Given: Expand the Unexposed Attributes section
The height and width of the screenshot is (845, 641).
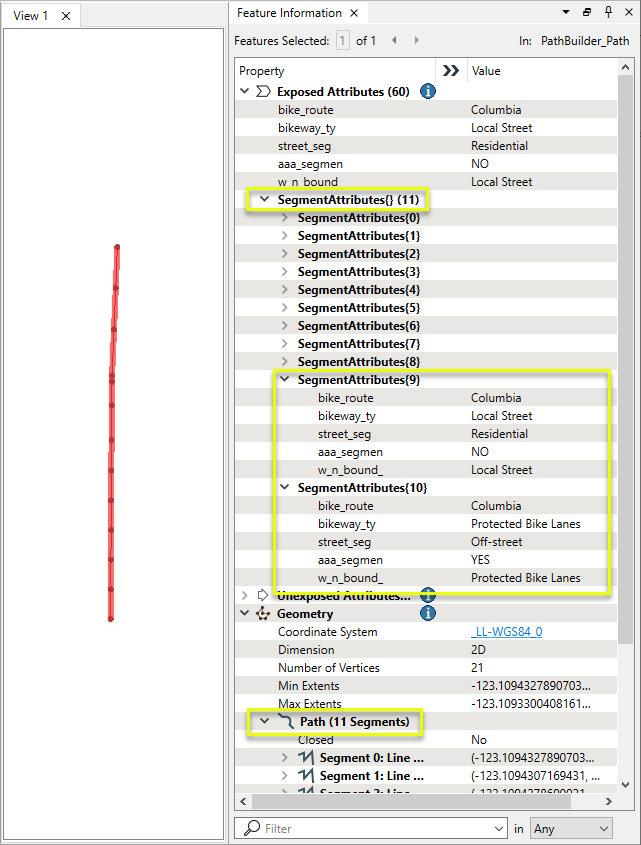Looking at the screenshot, I should 245,596.
